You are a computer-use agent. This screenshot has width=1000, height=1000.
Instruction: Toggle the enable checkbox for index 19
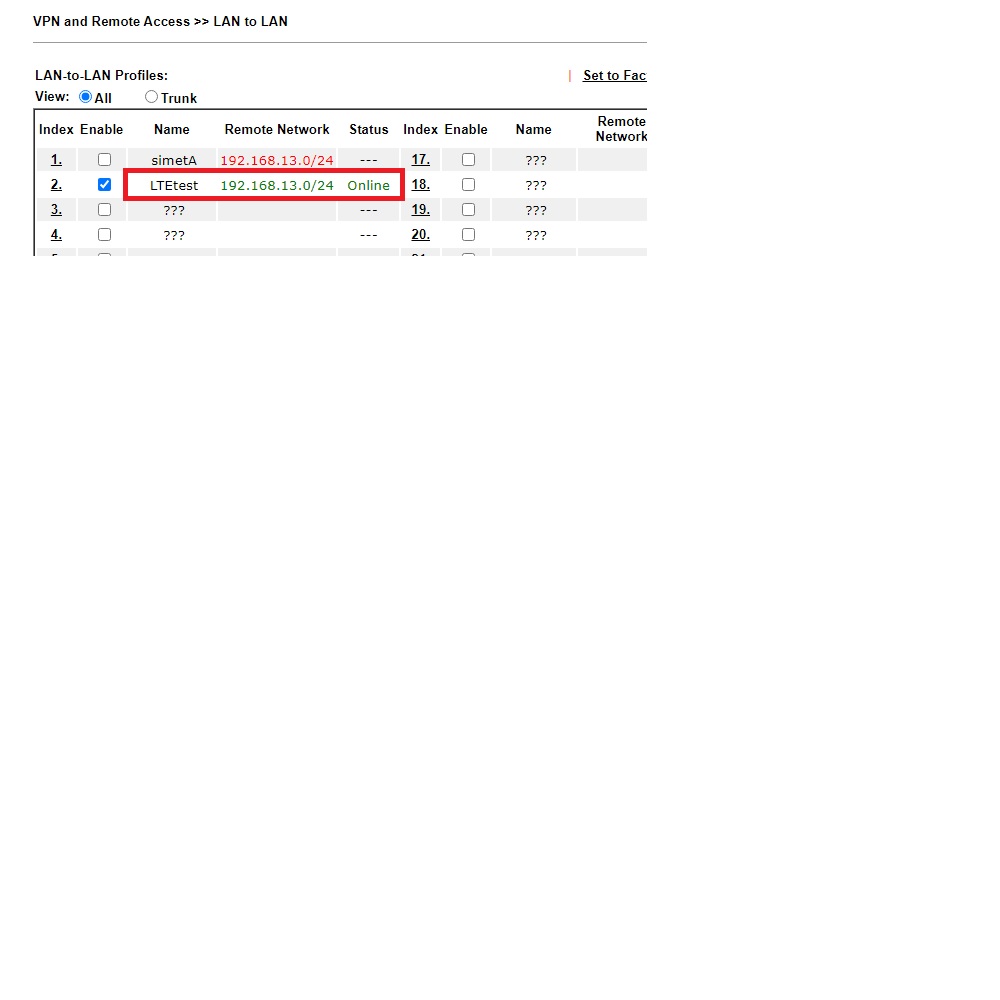tap(468, 210)
